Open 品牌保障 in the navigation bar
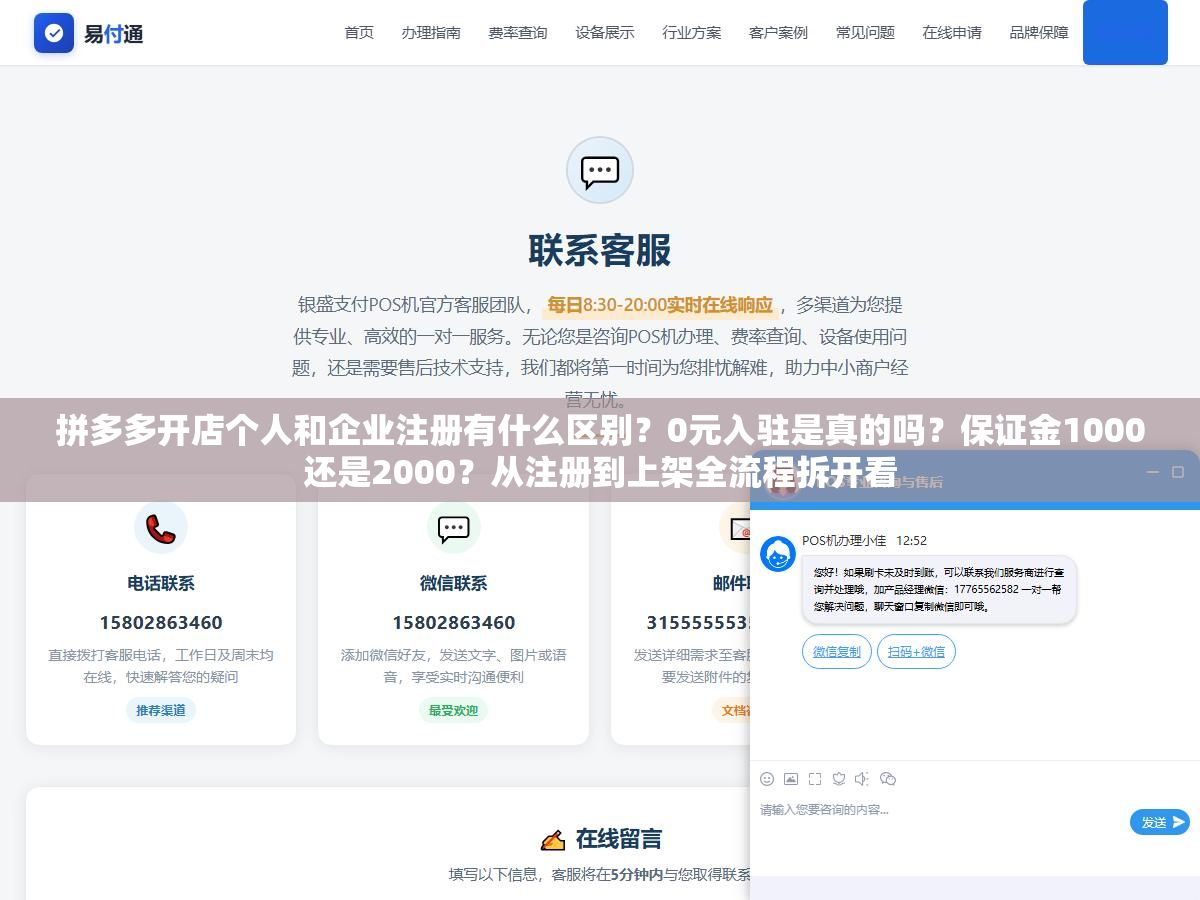Image resolution: width=1200 pixels, height=900 pixels. coord(1039,33)
